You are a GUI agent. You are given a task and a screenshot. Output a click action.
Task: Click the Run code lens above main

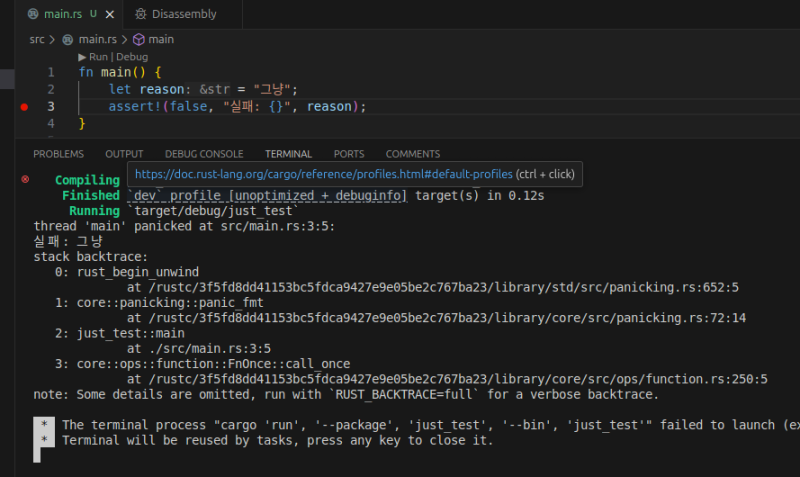(99, 57)
